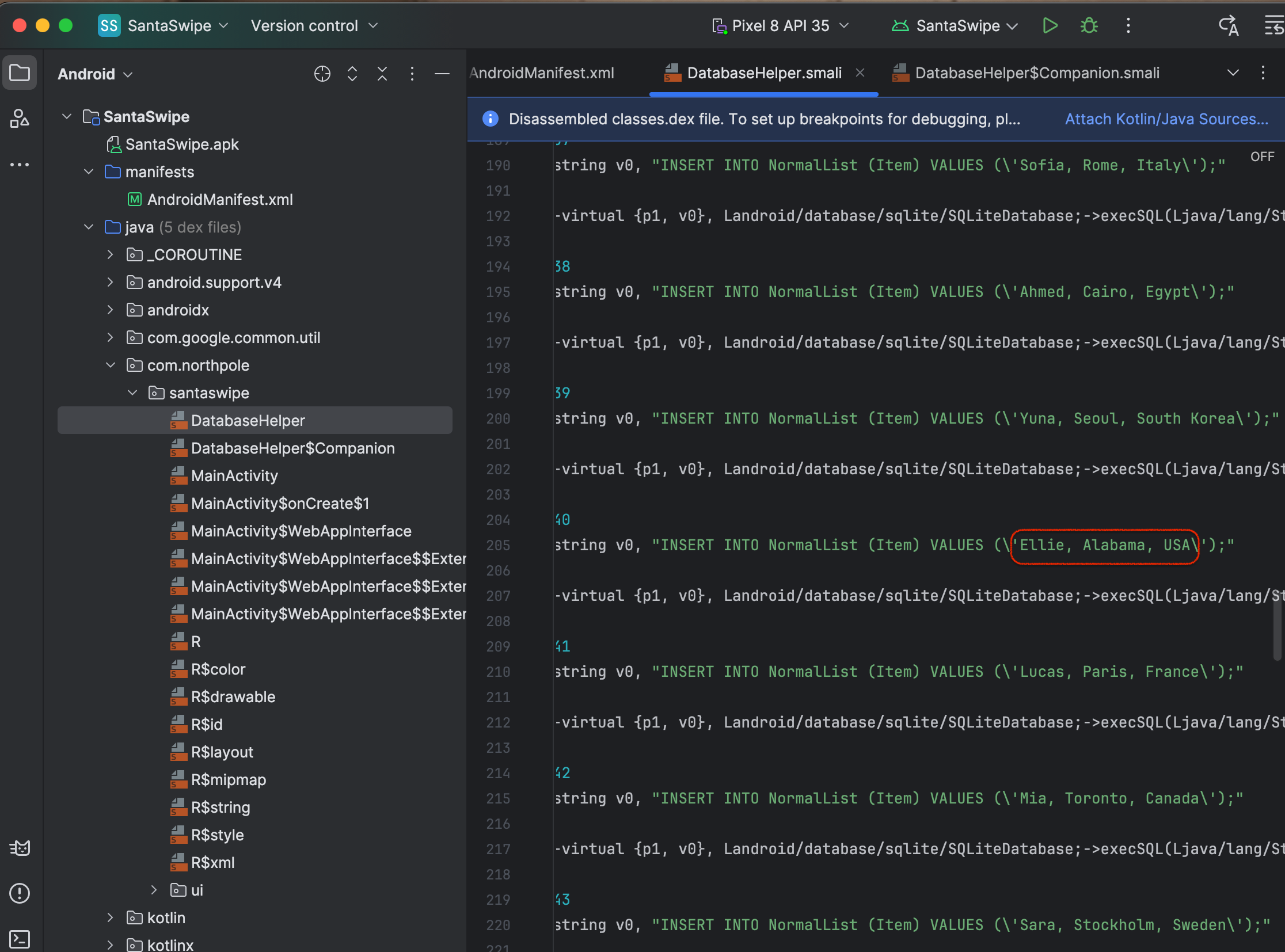Select DatabaseHelper$Companion in project tree
The image size is (1285, 952).
(x=283, y=448)
